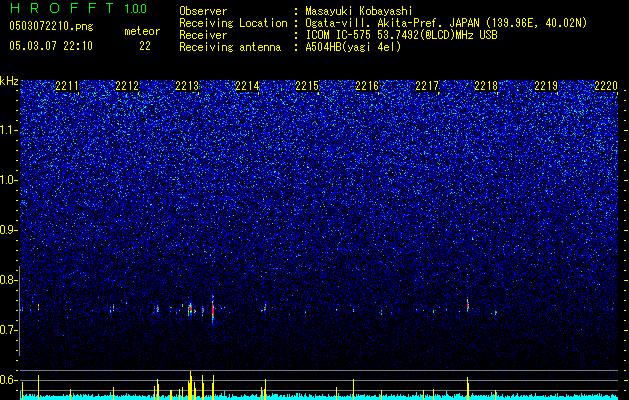Click the kHz axis unit label
The width and height of the screenshot is (629, 400).
[9, 81]
